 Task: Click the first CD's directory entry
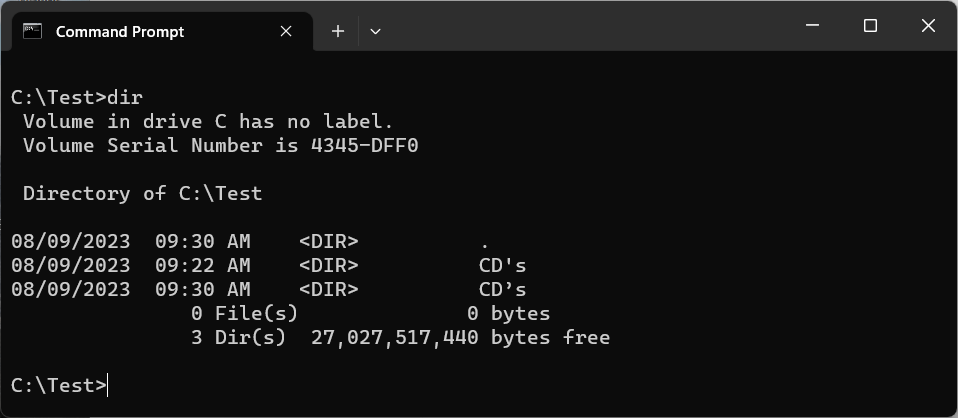(x=502, y=265)
